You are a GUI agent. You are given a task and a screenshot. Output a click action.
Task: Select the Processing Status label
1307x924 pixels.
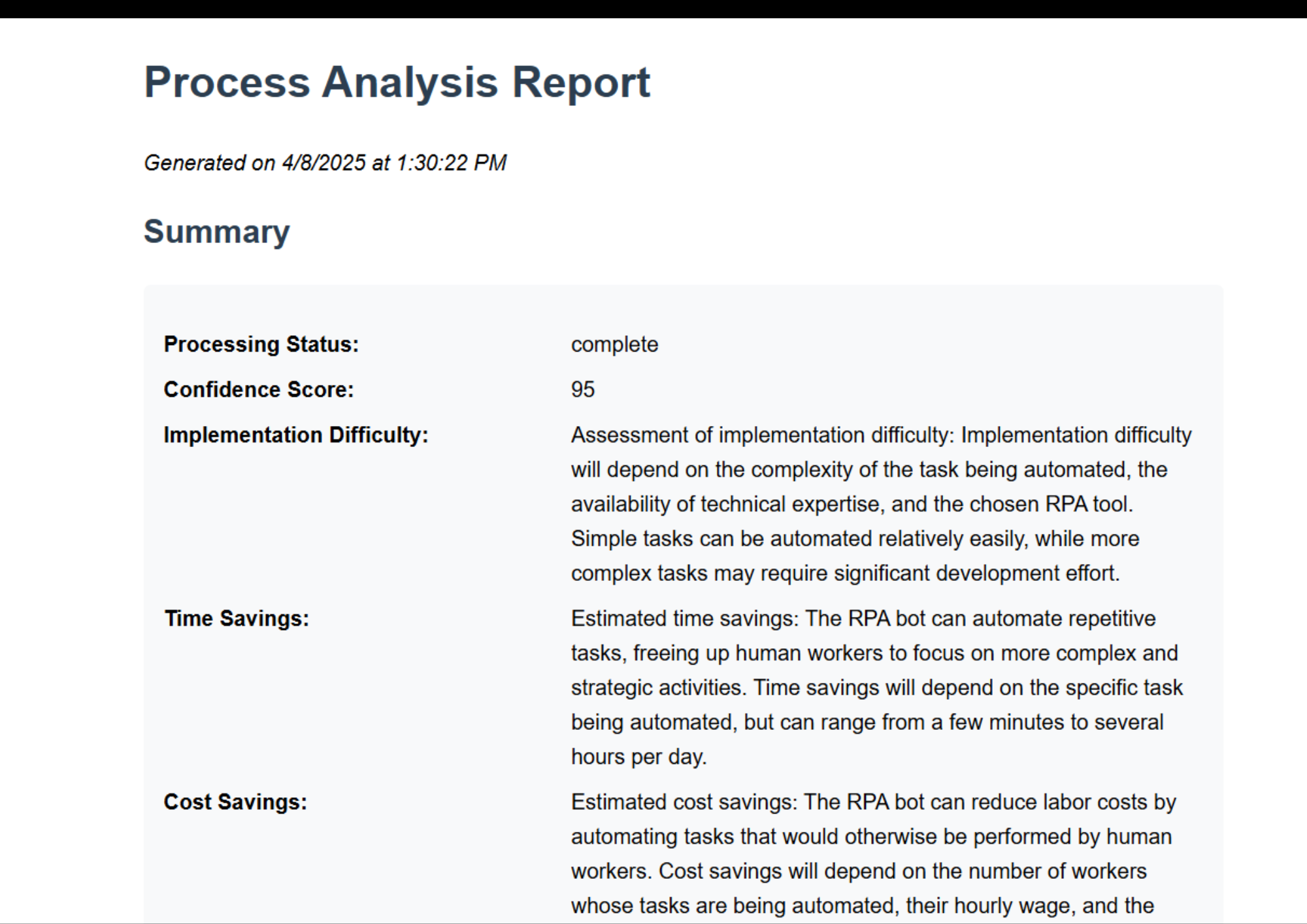[x=261, y=344]
